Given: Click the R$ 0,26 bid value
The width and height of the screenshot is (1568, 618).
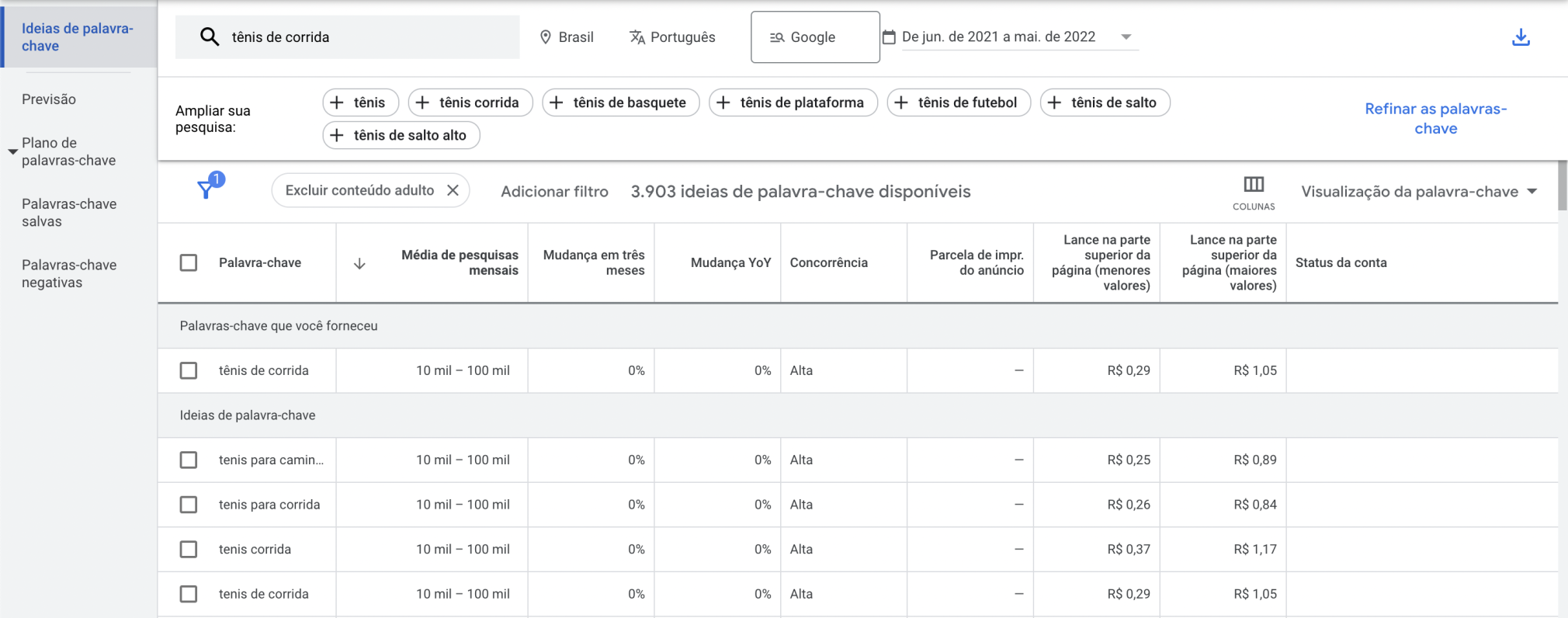Looking at the screenshot, I should click(x=1129, y=505).
